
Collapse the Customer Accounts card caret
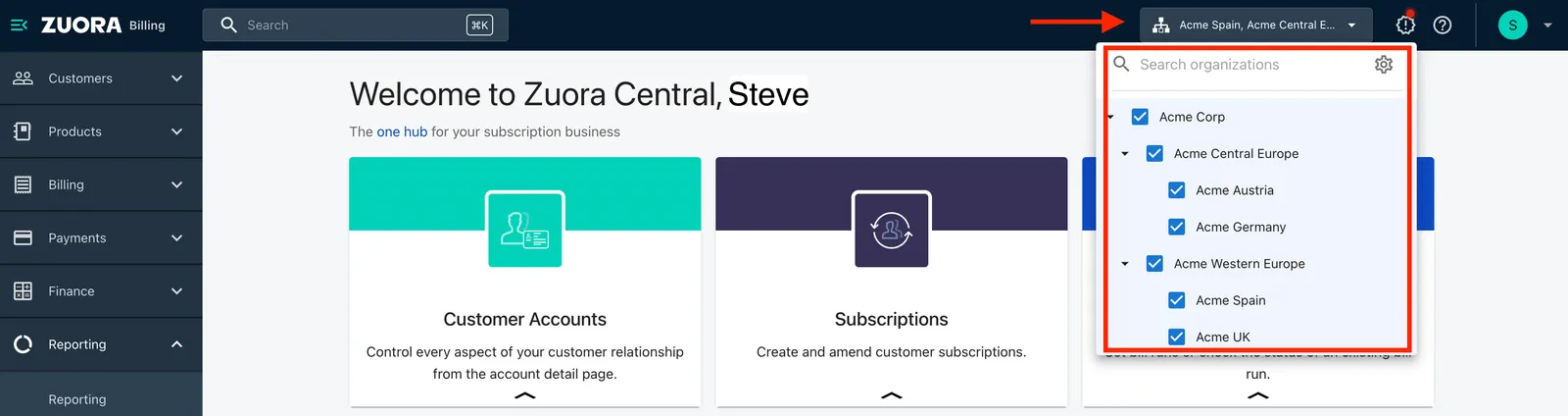coord(525,395)
